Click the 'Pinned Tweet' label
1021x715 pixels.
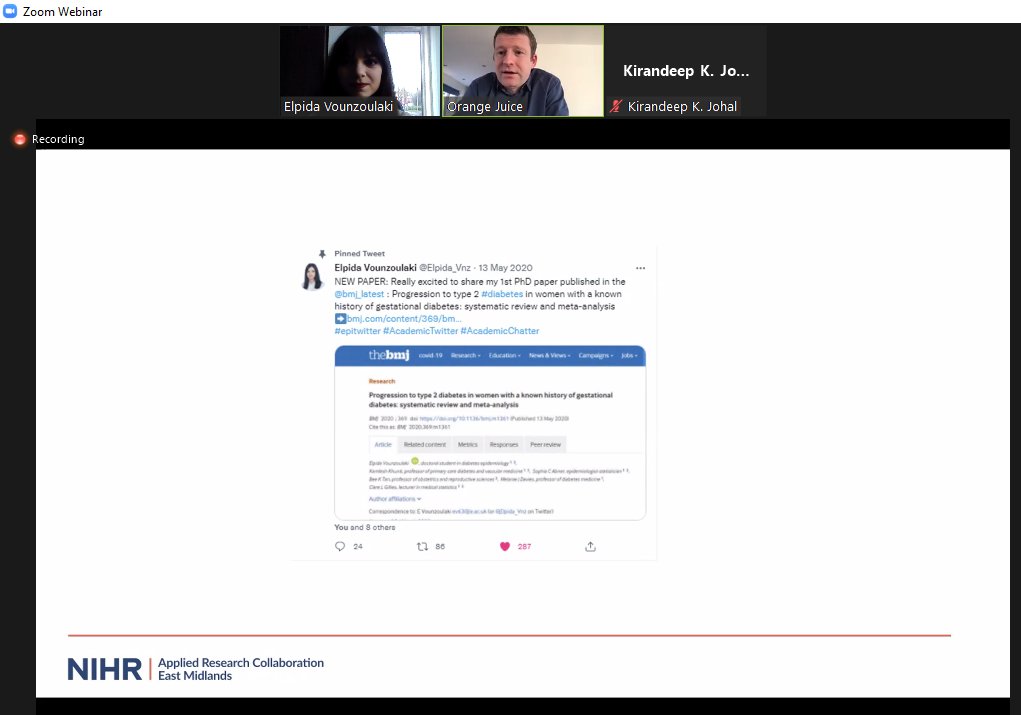[359, 254]
